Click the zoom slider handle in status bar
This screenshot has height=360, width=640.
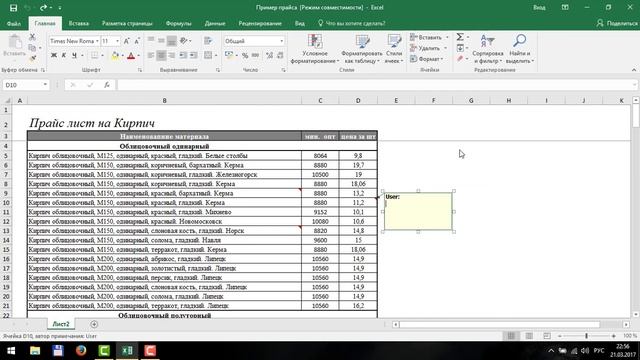point(587,336)
